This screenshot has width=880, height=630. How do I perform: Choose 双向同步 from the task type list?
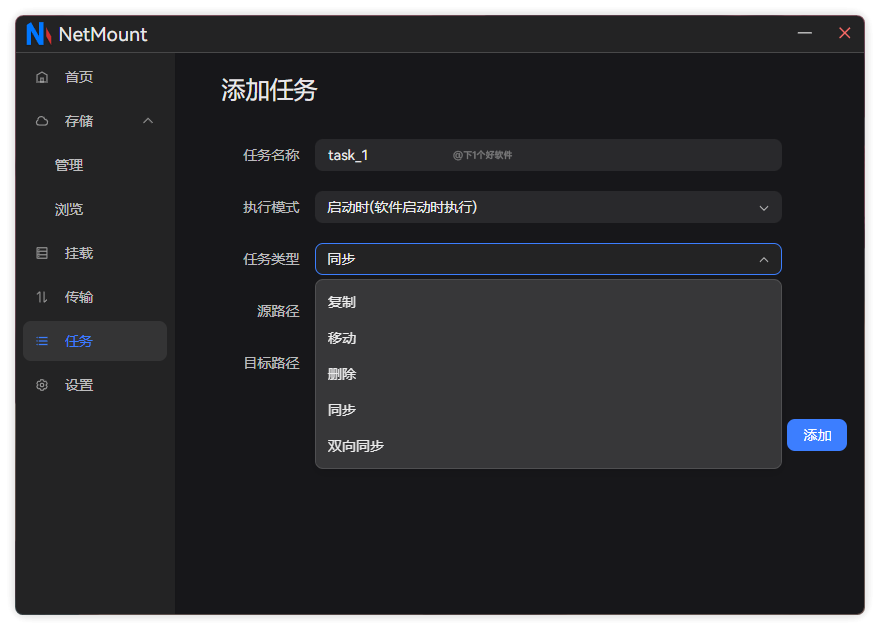coord(548,446)
